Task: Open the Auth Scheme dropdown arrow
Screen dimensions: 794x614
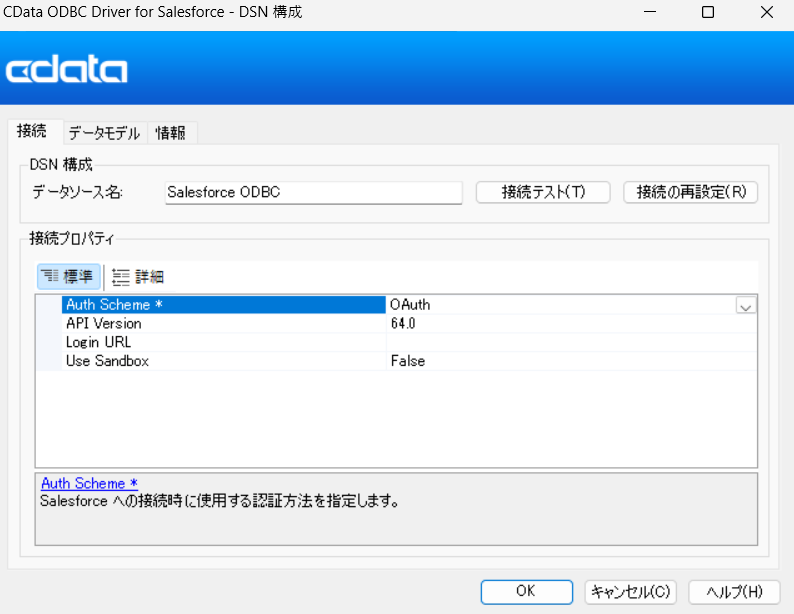Action: coord(745,306)
